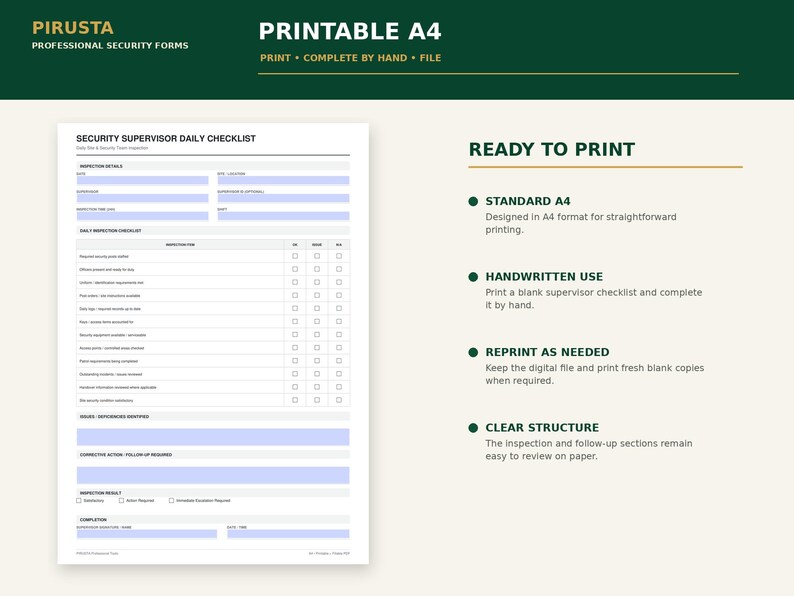Click the SECURITY SUPERVISOR DAILY CHECKLIST title
Image resolution: width=794 pixels, height=596 pixels.
tap(166, 139)
